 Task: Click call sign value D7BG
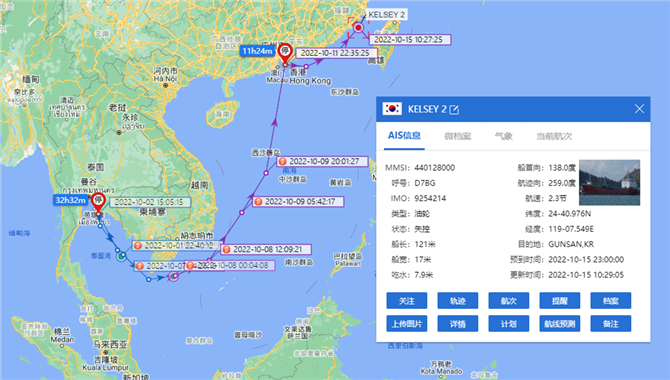425,183
